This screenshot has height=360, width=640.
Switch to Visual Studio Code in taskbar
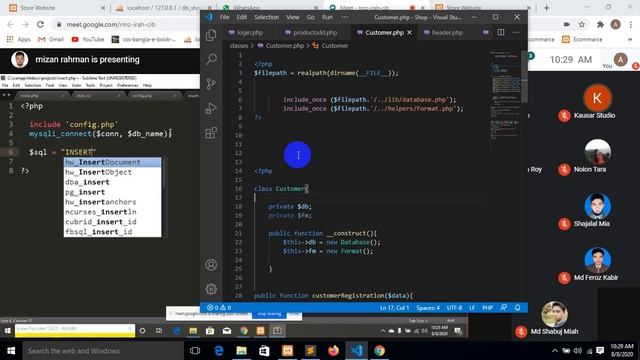click(x=356, y=351)
